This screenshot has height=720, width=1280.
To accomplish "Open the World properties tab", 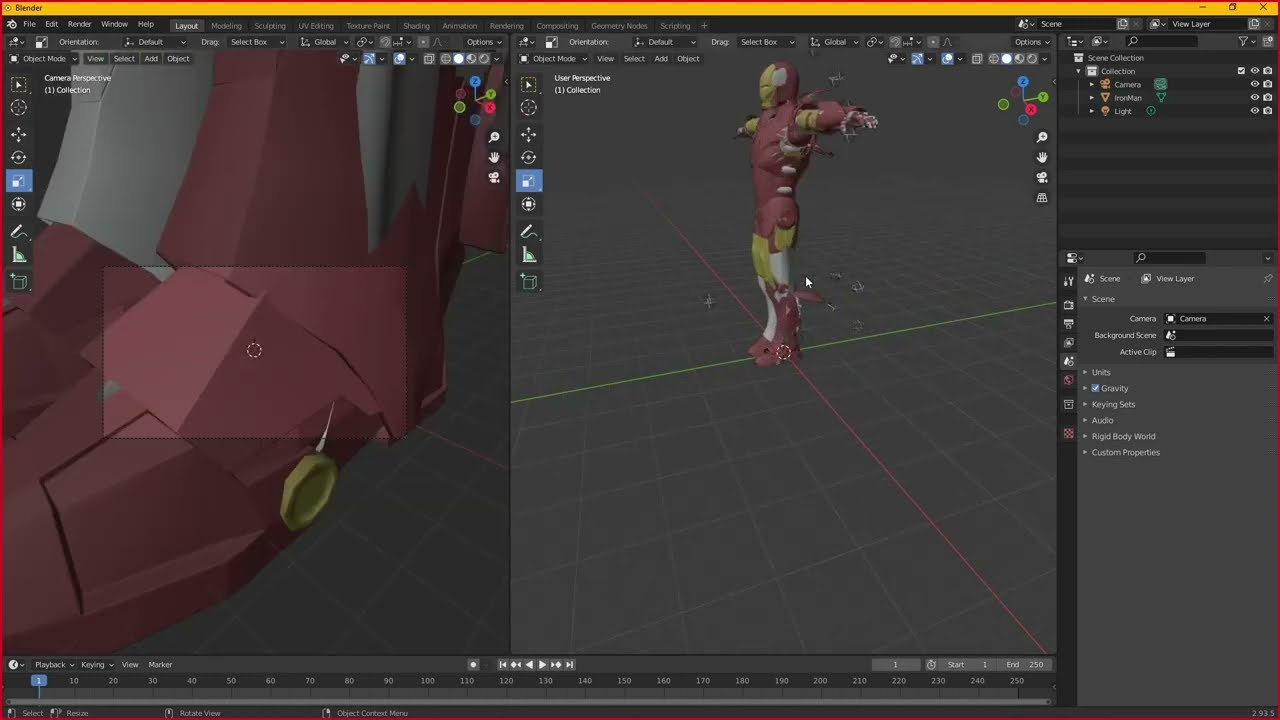I will pyautogui.click(x=1068, y=380).
